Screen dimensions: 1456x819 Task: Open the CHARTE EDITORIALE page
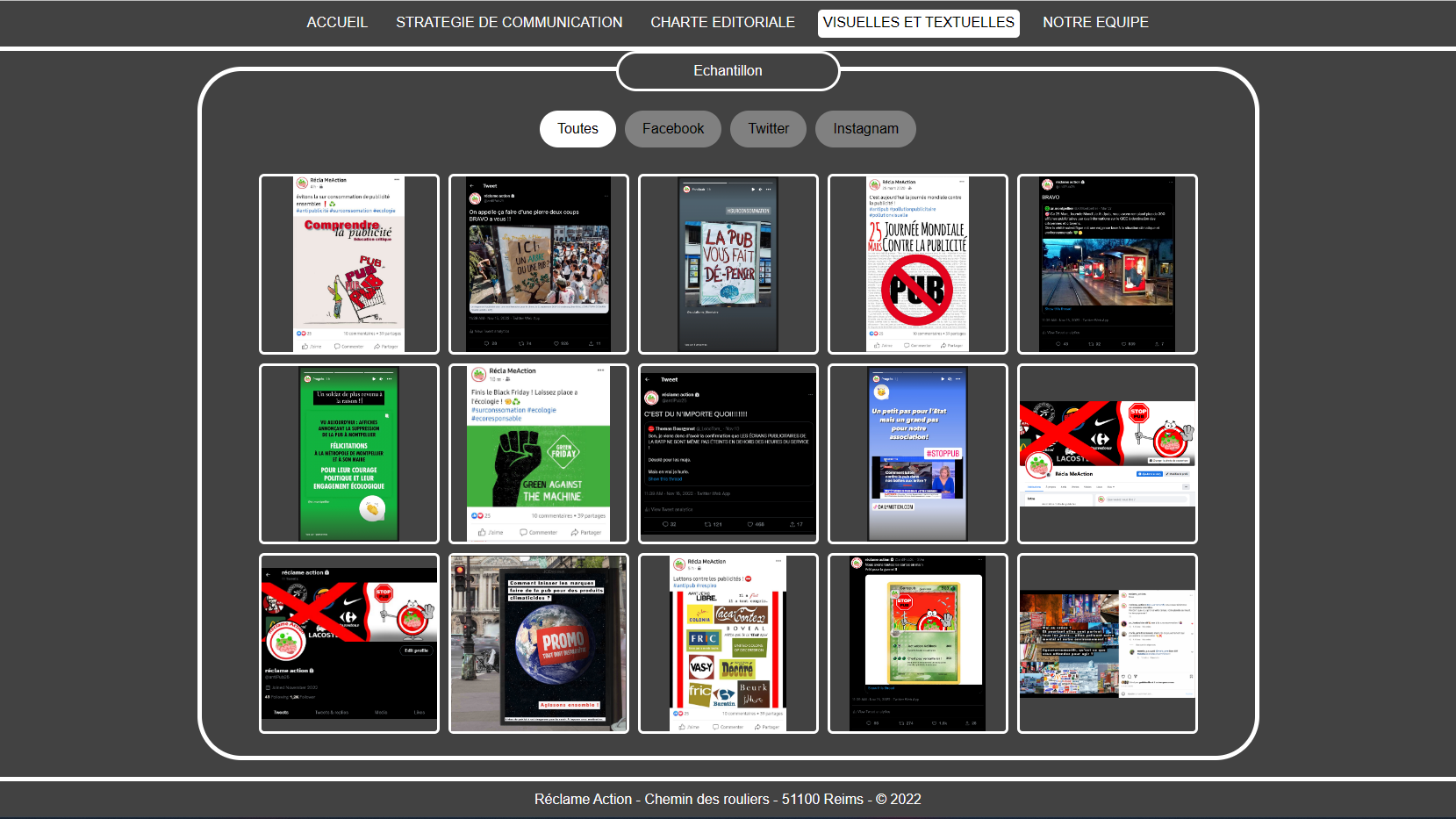722,23
